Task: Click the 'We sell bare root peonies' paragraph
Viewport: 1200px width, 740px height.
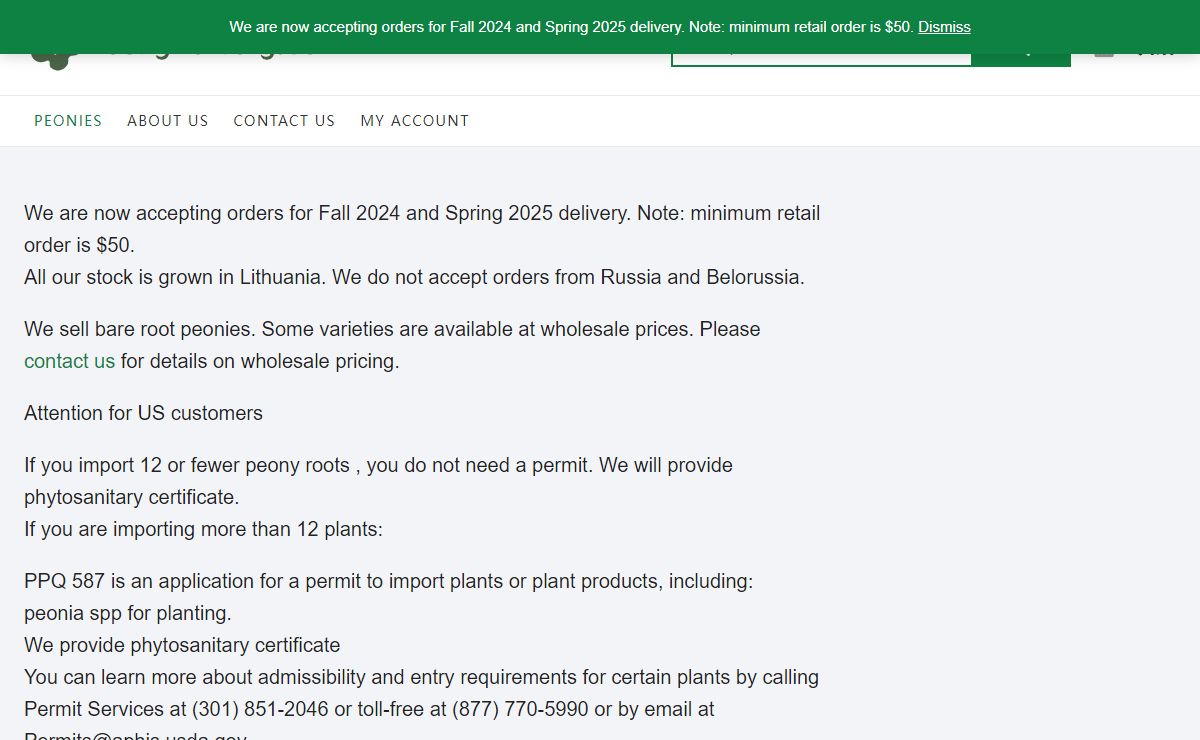Action: [x=392, y=329]
